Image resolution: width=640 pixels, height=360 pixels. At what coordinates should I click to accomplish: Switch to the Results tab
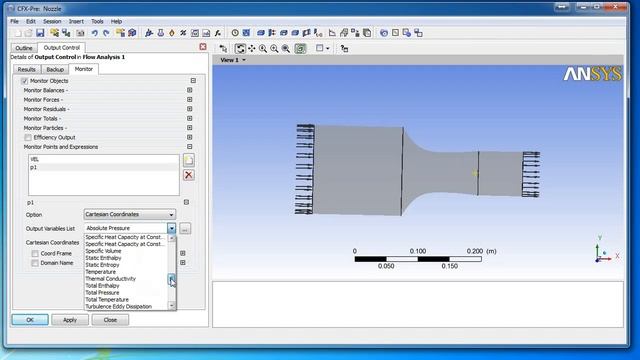(x=27, y=69)
